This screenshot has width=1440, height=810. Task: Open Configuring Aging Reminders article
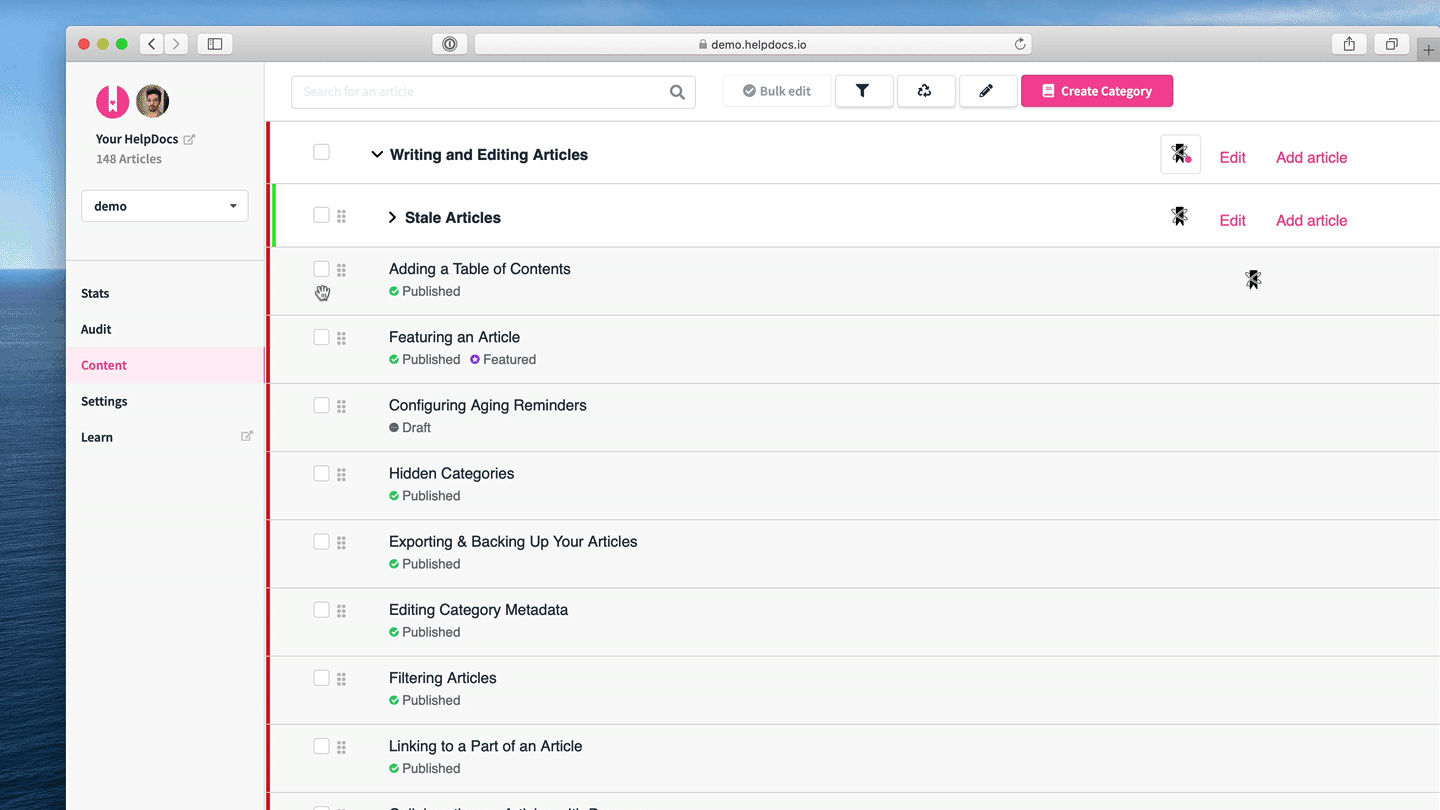pos(488,405)
